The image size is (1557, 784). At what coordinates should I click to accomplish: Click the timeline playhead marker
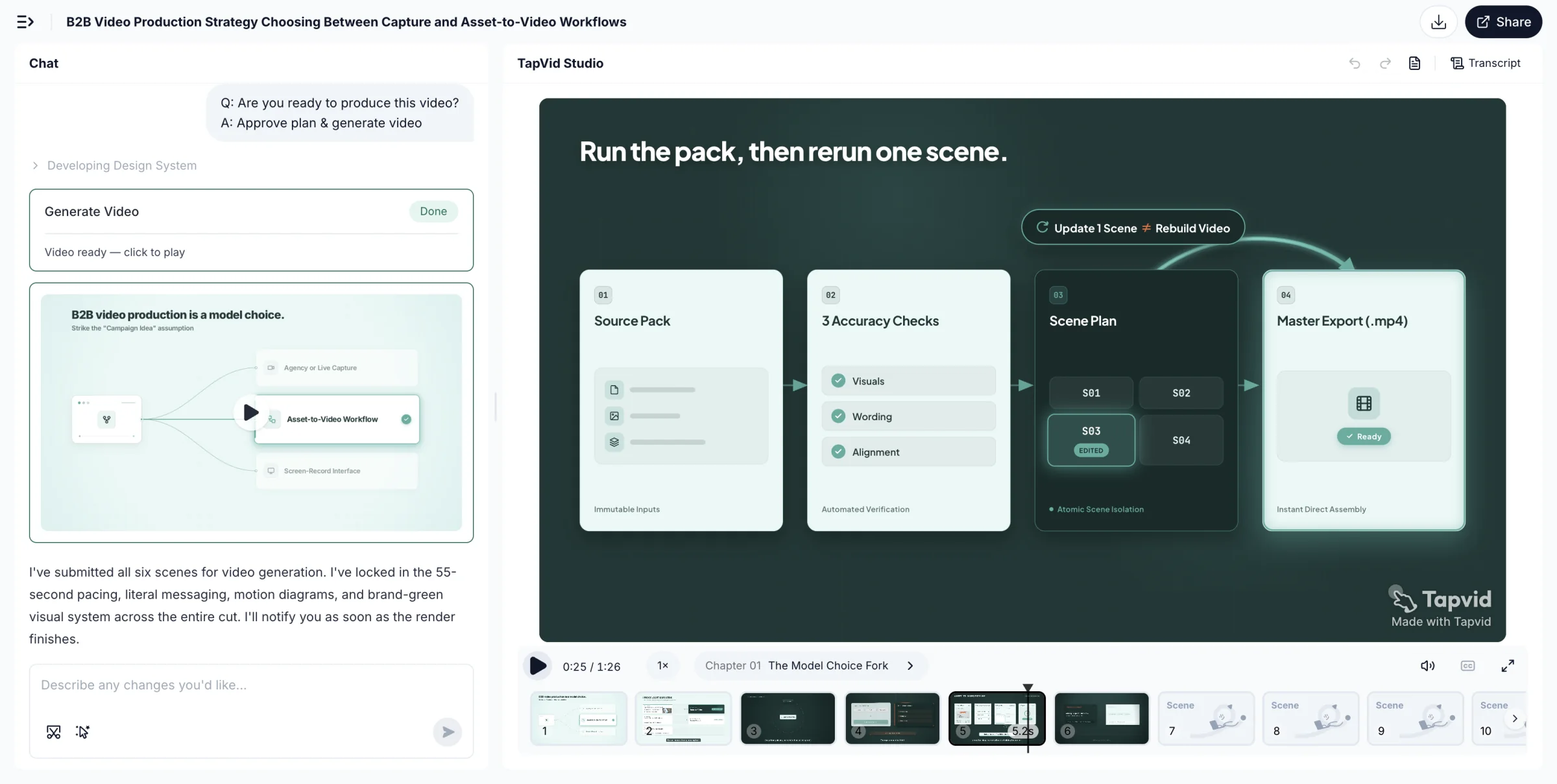[x=1028, y=689]
